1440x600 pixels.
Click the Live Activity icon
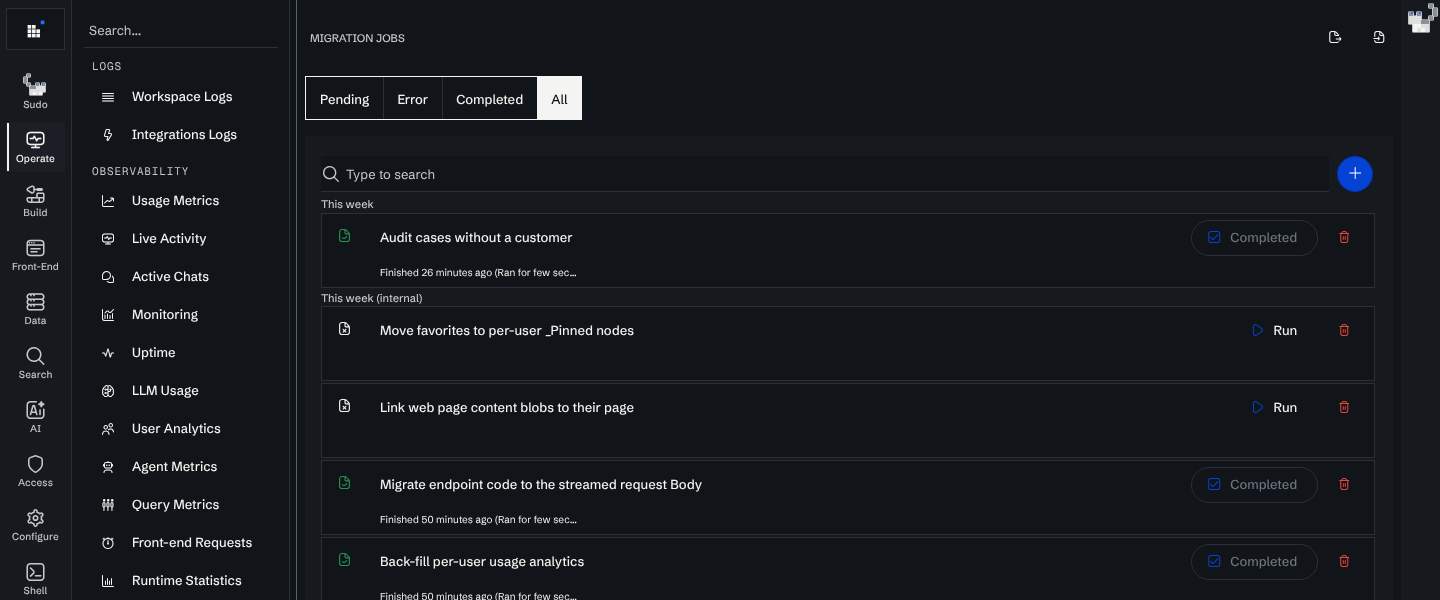(108, 239)
